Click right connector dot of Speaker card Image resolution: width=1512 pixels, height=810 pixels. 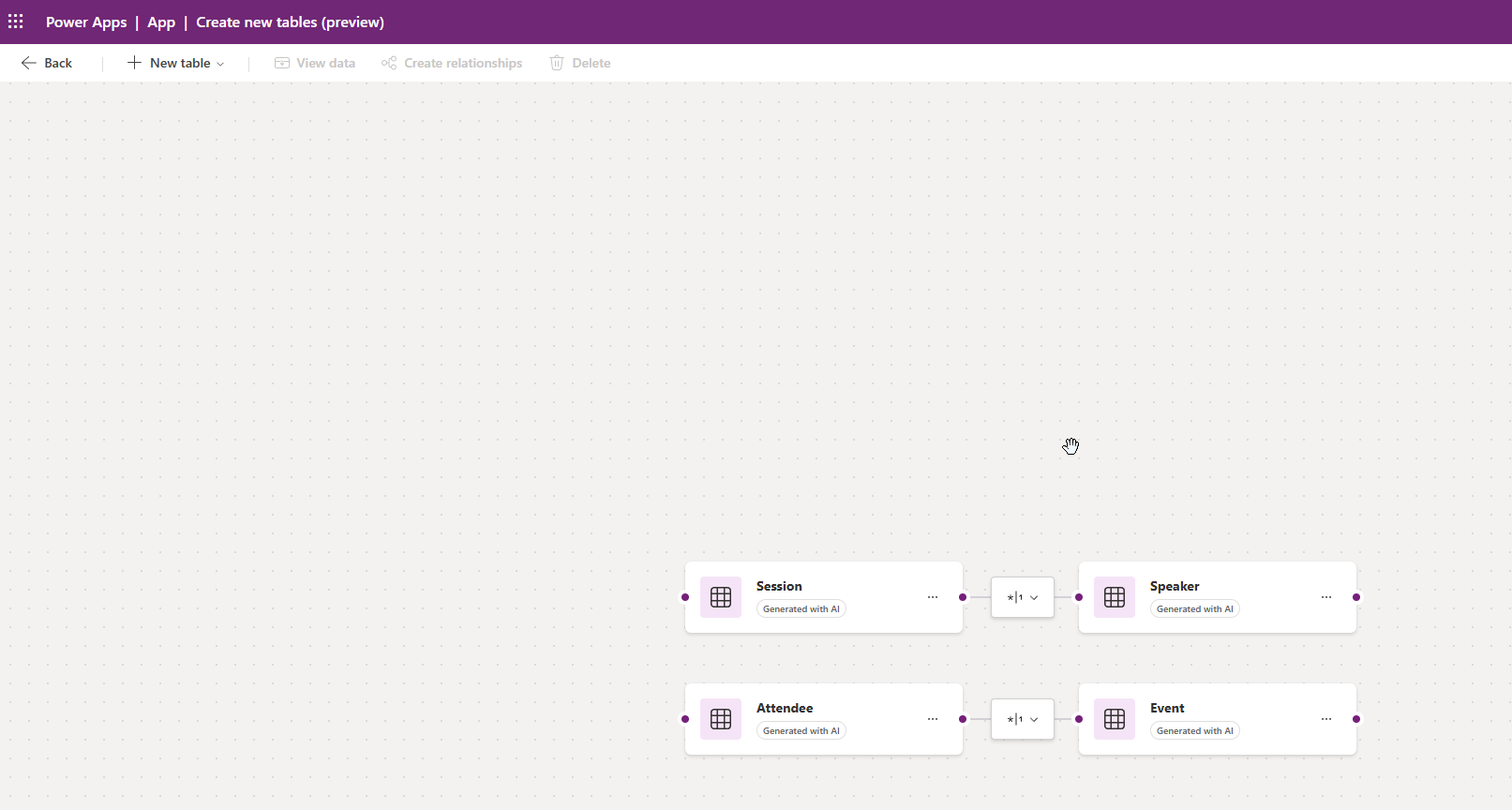(x=1356, y=597)
